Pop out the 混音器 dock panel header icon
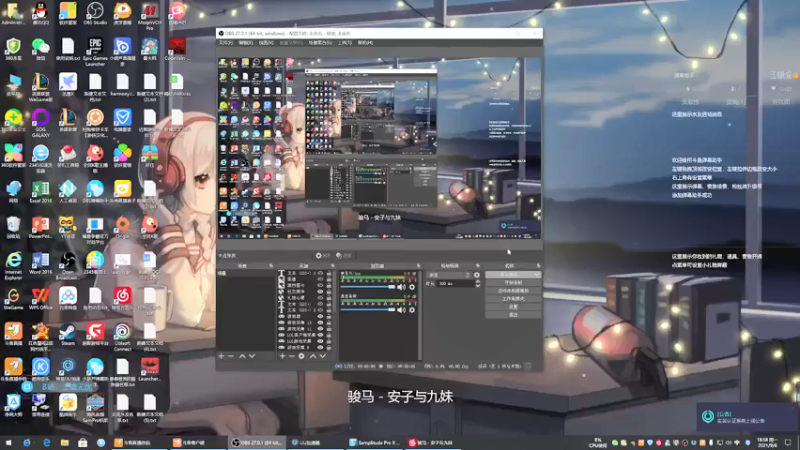The image size is (800, 450). pos(418,266)
